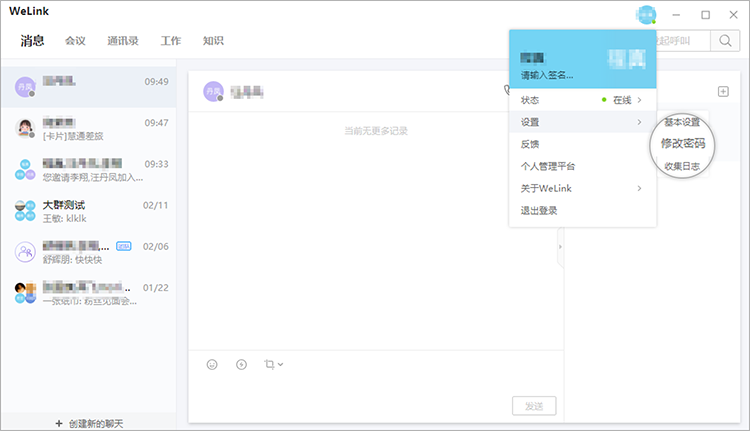
Task: Collapse the right side panel handle
Action: point(560,246)
